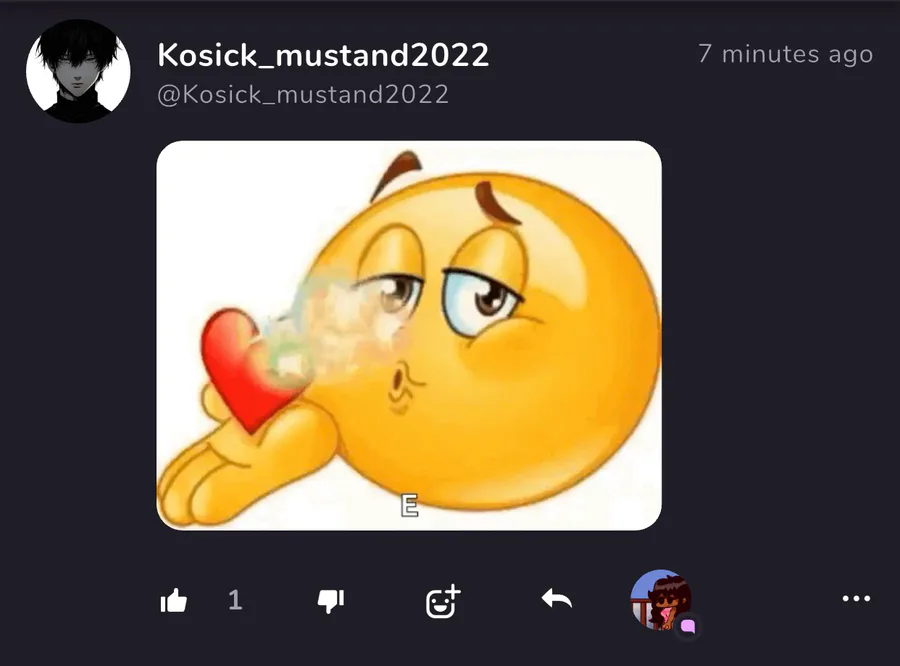Add an emoji reaction to the post
The height and width of the screenshot is (666, 900).
click(x=443, y=601)
